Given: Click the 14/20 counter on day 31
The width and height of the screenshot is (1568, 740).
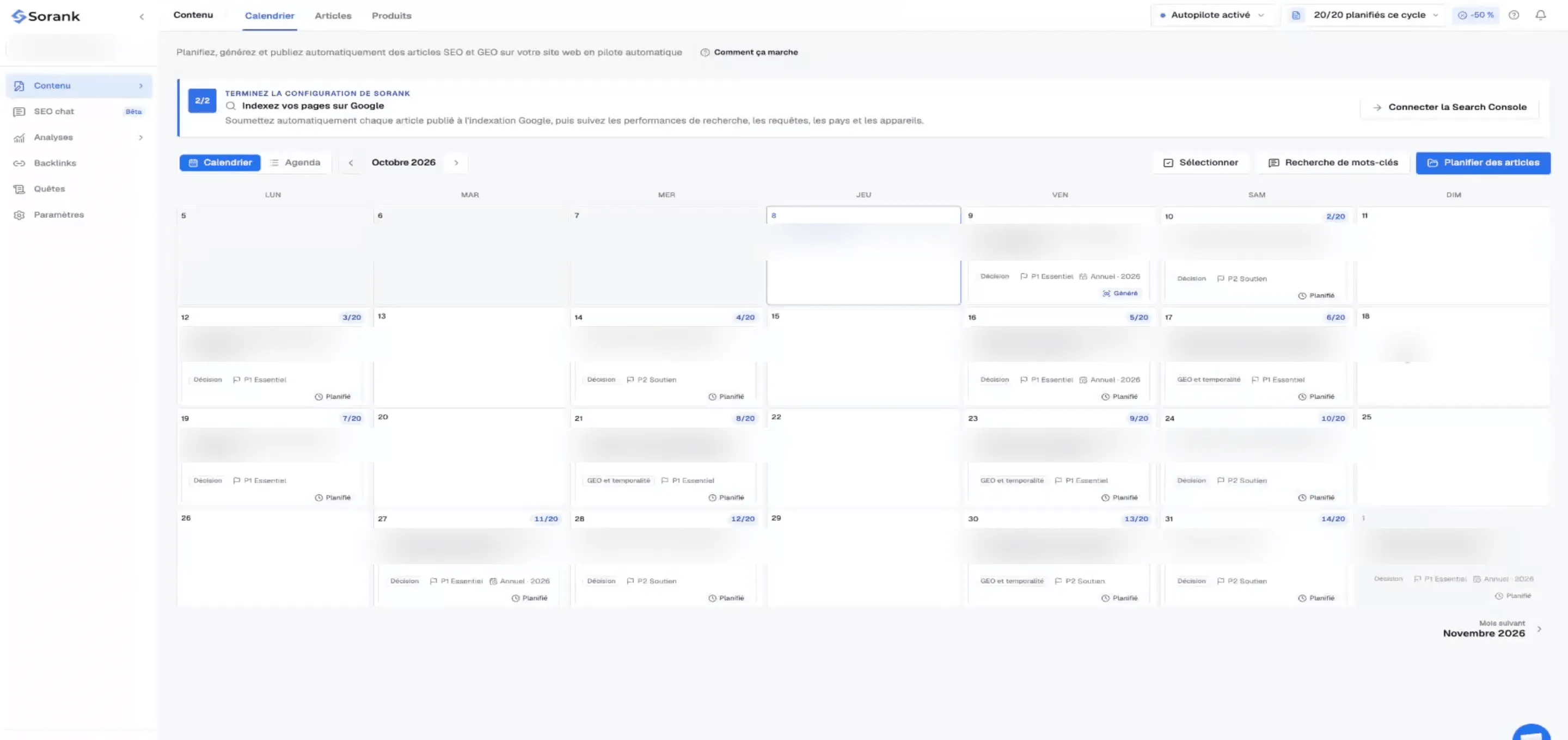Looking at the screenshot, I should tap(1332, 519).
